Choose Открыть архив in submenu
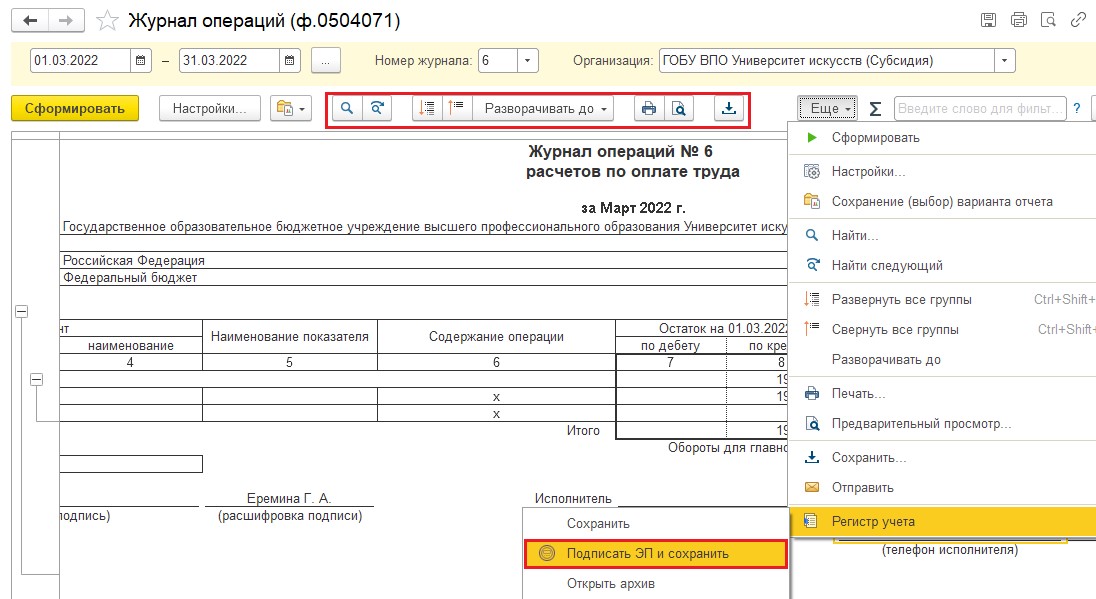1096x599 pixels. 655,584
